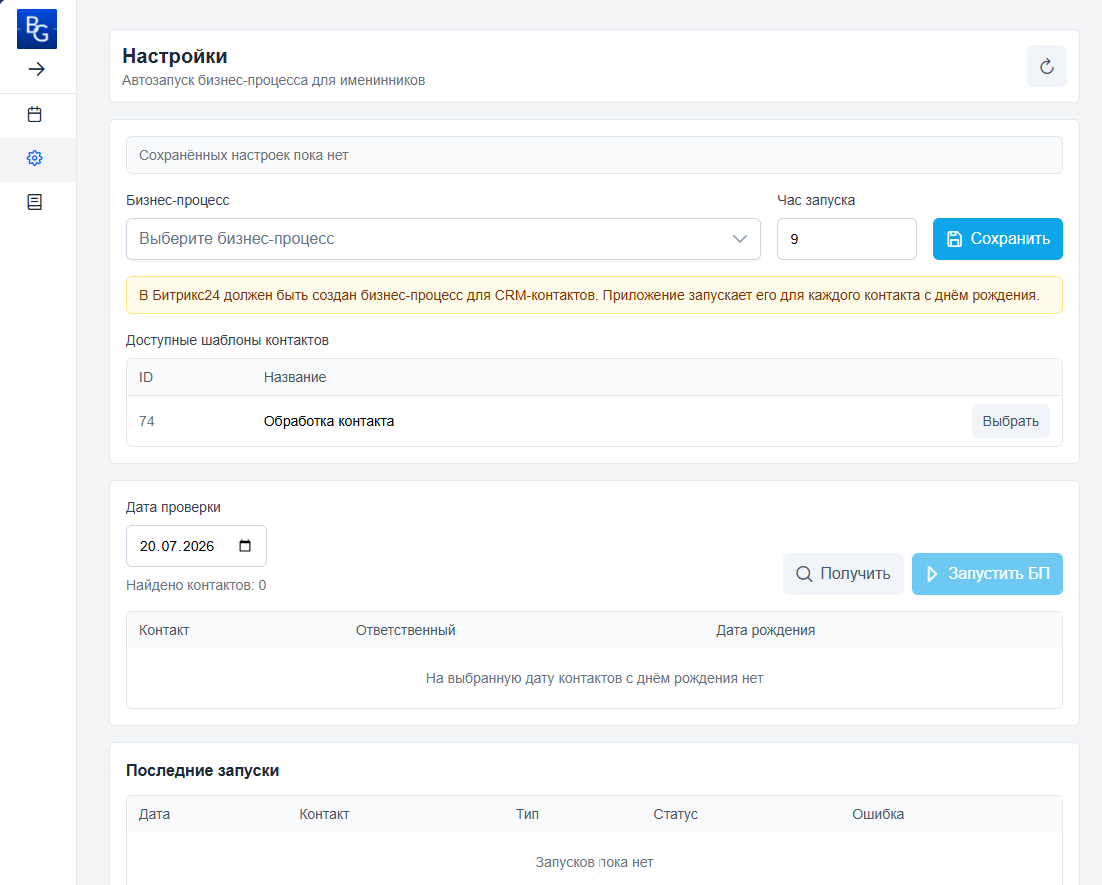Click the Ответственный column header
This screenshot has height=885, width=1102.
click(x=406, y=631)
